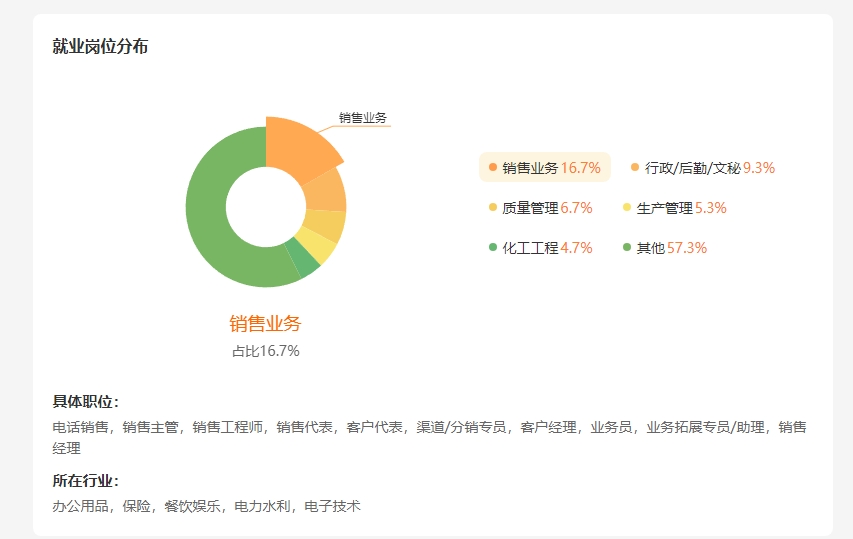Image resolution: width=853 pixels, height=539 pixels.
Task: Select 质量管理 6.7% legend entry
Action: coord(540,208)
